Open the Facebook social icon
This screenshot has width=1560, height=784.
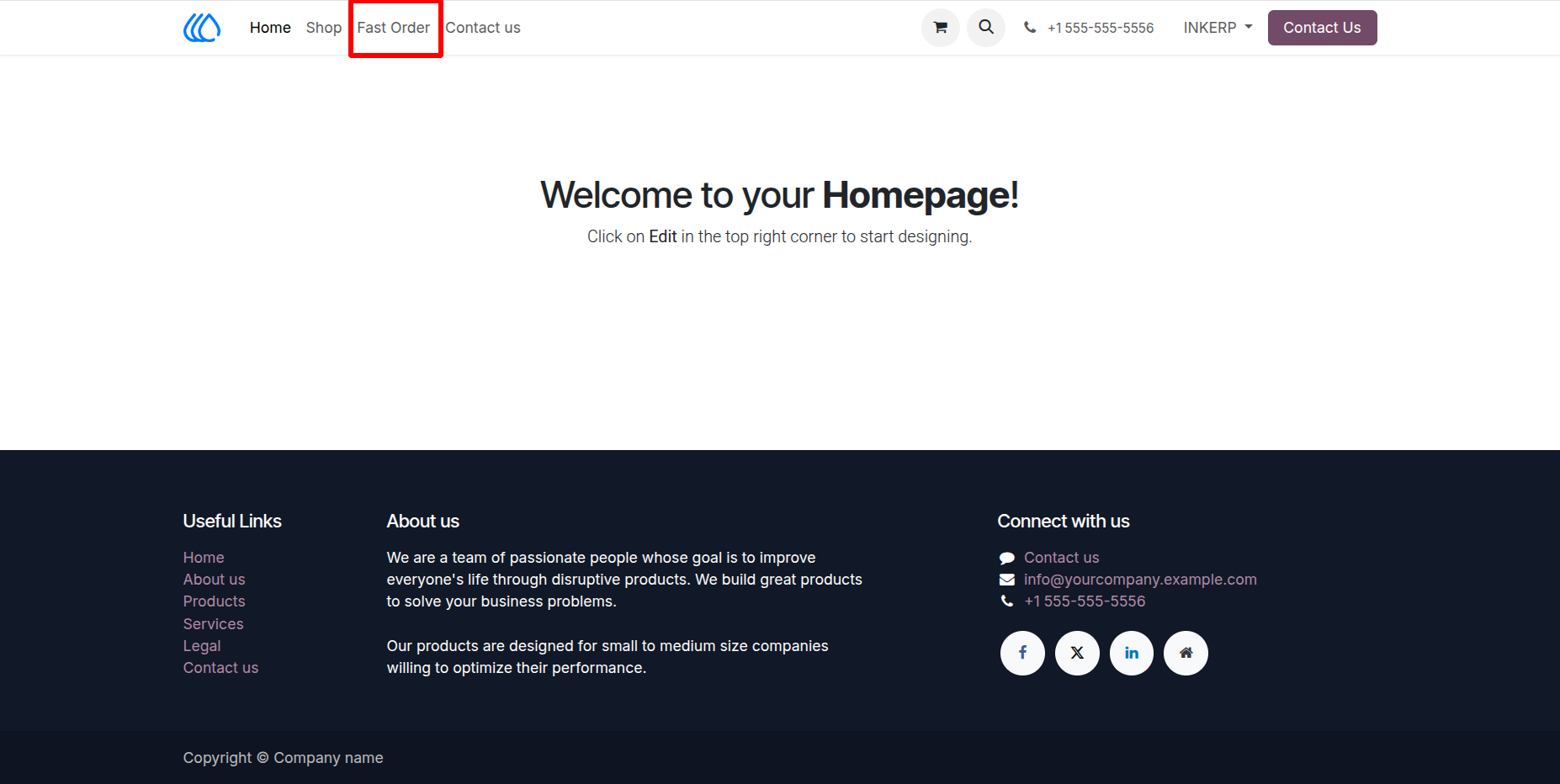[1022, 653]
